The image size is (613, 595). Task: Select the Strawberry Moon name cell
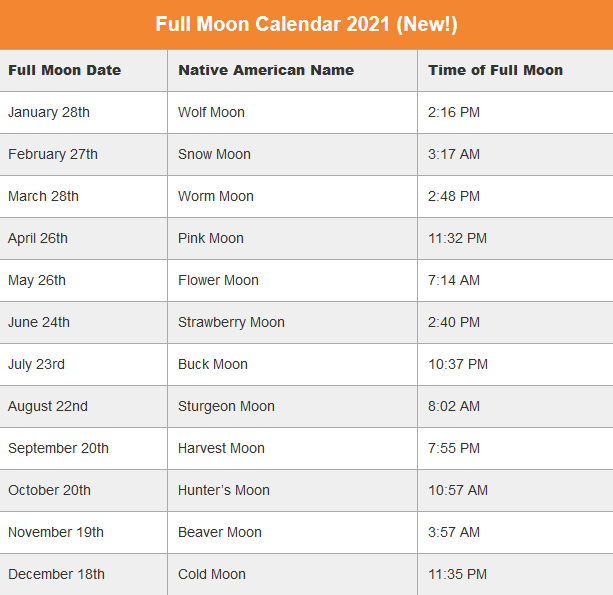pos(231,323)
